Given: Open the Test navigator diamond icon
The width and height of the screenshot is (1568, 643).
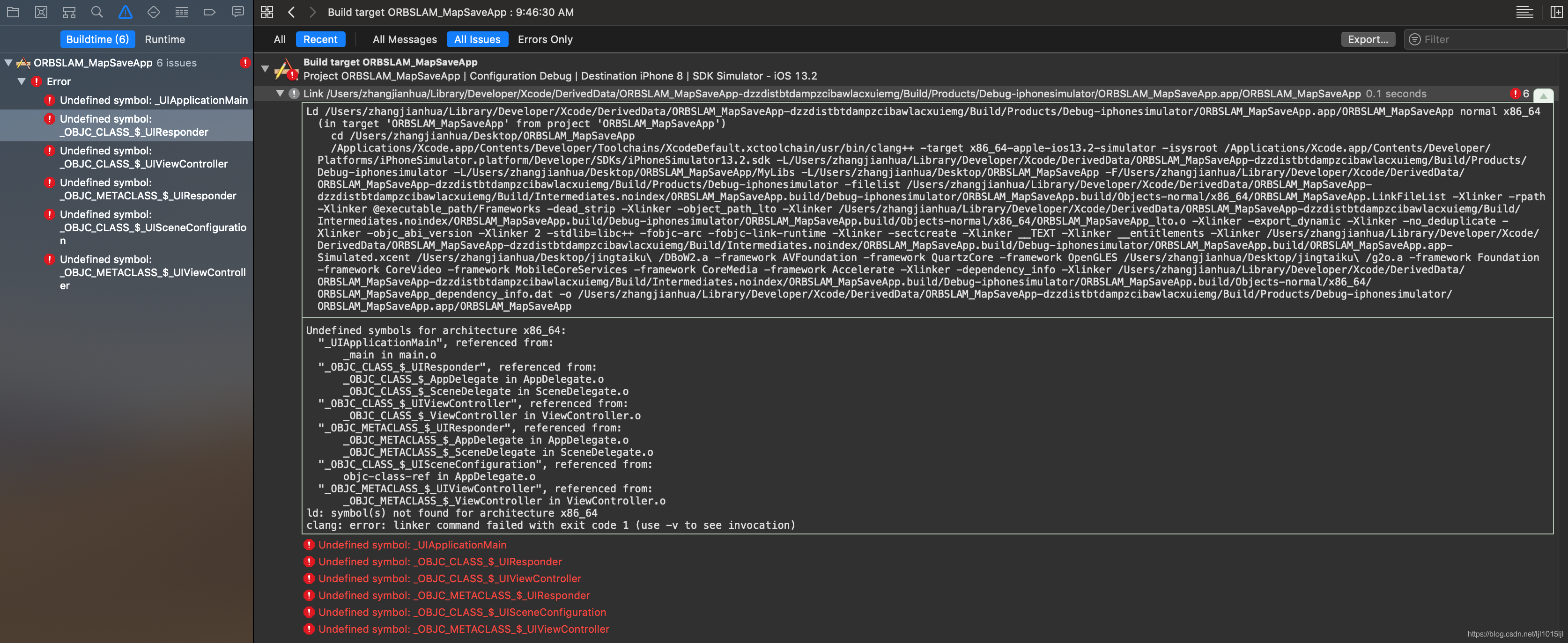Looking at the screenshot, I should [x=154, y=12].
